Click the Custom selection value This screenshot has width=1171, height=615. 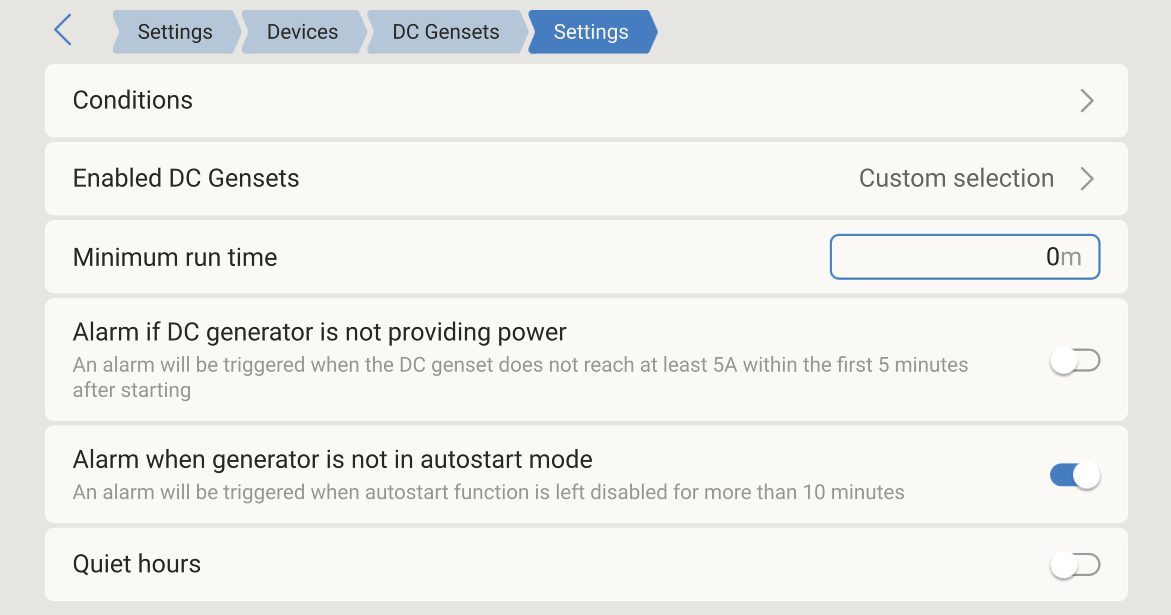[x=956, y=178]
